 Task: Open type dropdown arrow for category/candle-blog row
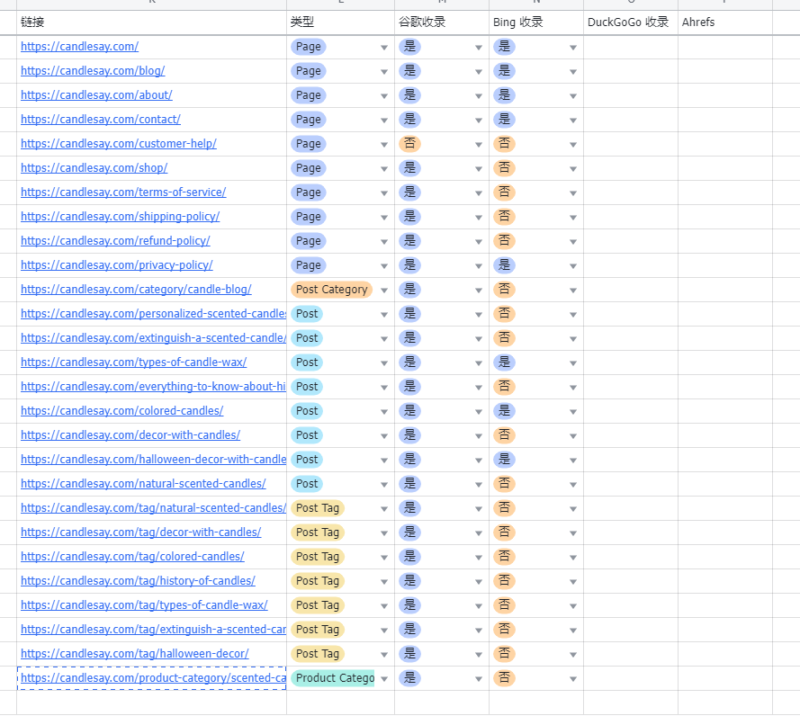tap(384, 290)
